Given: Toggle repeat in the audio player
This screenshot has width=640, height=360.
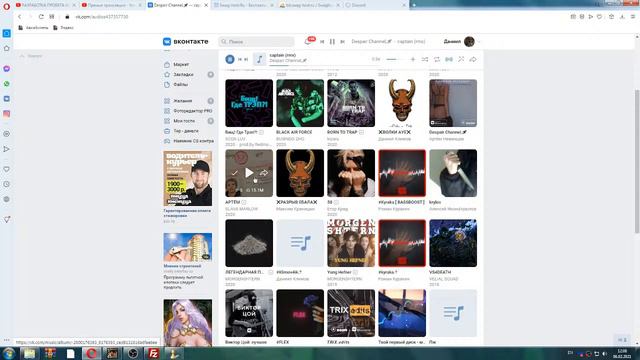Looking at the screenshot, I should (x=437, y=60).
